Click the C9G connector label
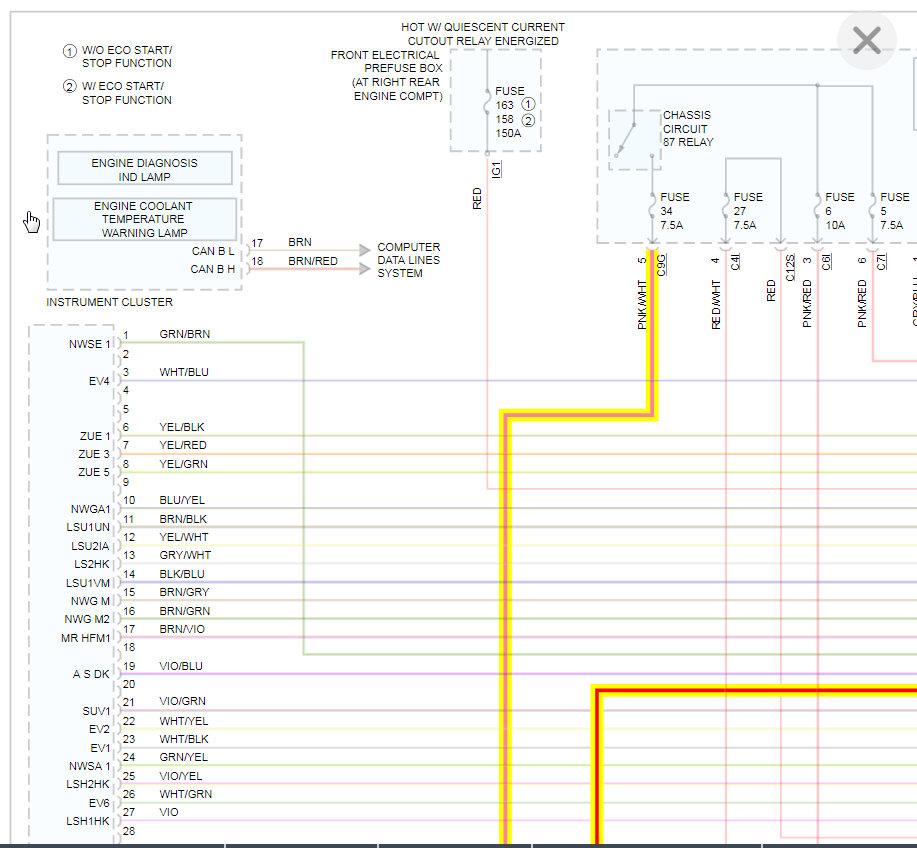The height and width of the screenshot is (848, 917). click(661, 264)
